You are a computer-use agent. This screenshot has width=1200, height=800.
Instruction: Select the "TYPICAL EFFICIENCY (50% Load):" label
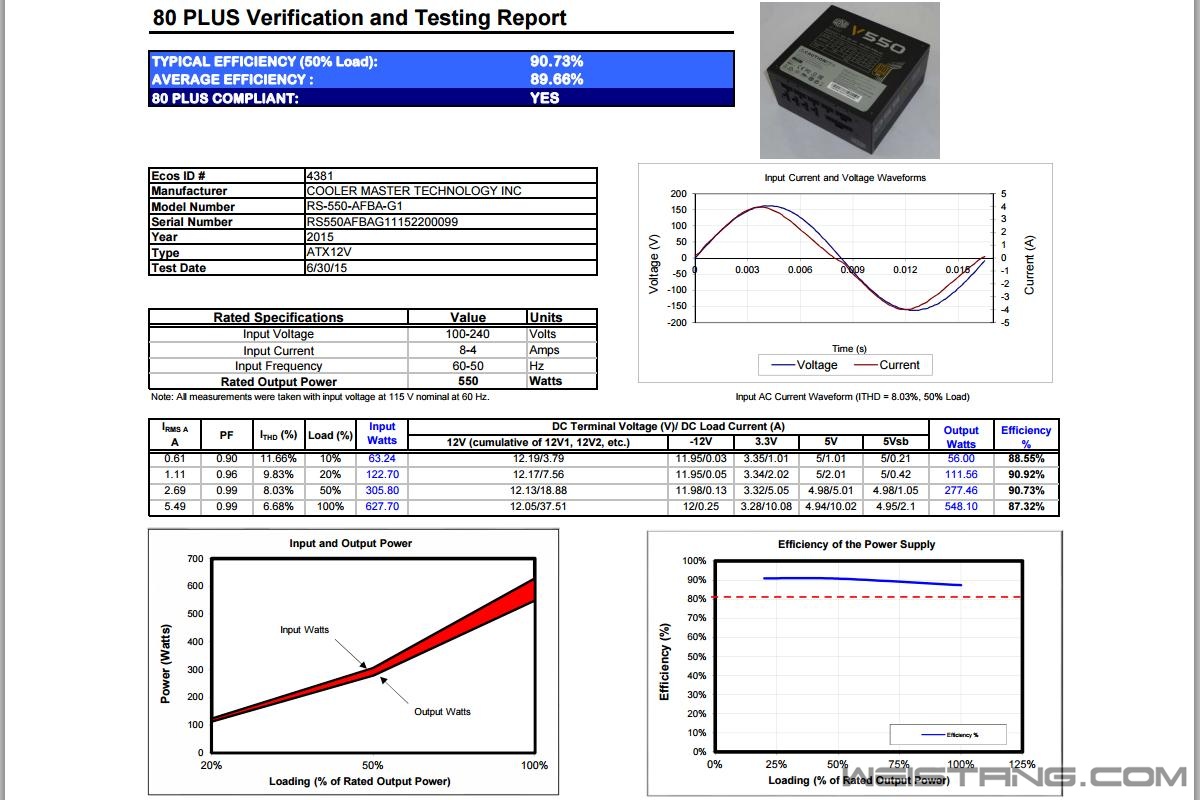(x=265, y=61)
